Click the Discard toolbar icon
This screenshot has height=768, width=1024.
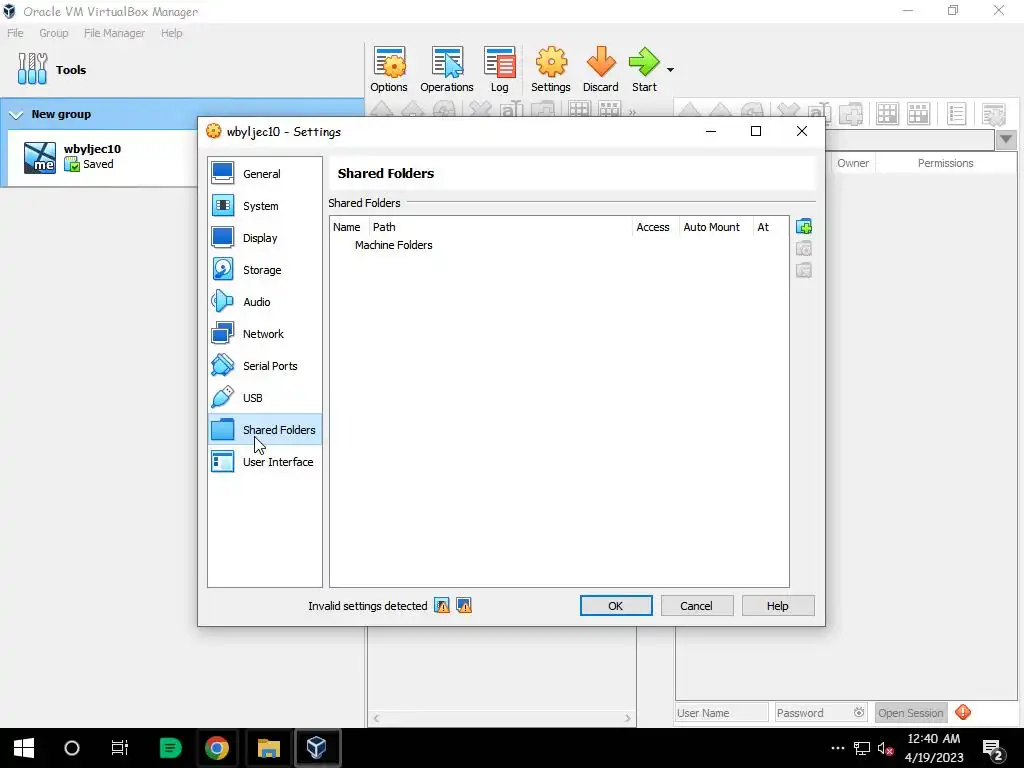point(601,69)
